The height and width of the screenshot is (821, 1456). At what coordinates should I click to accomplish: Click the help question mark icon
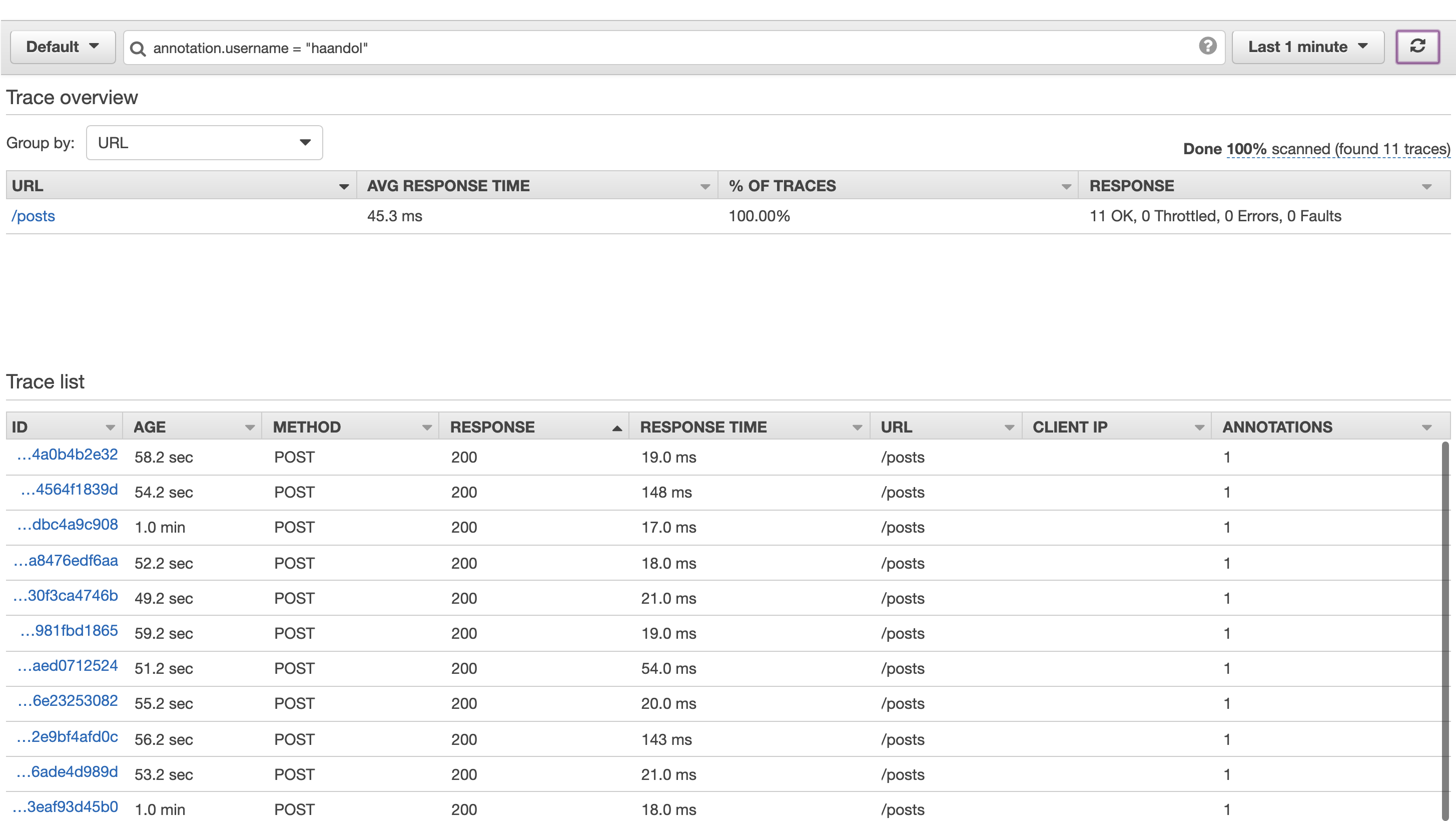click(1207, 47)
